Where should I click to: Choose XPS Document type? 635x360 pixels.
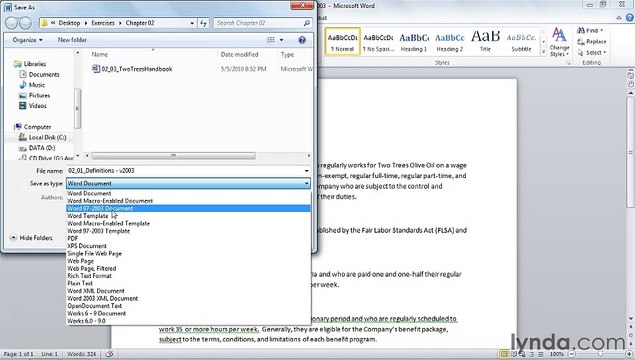[x=188, y=246]
